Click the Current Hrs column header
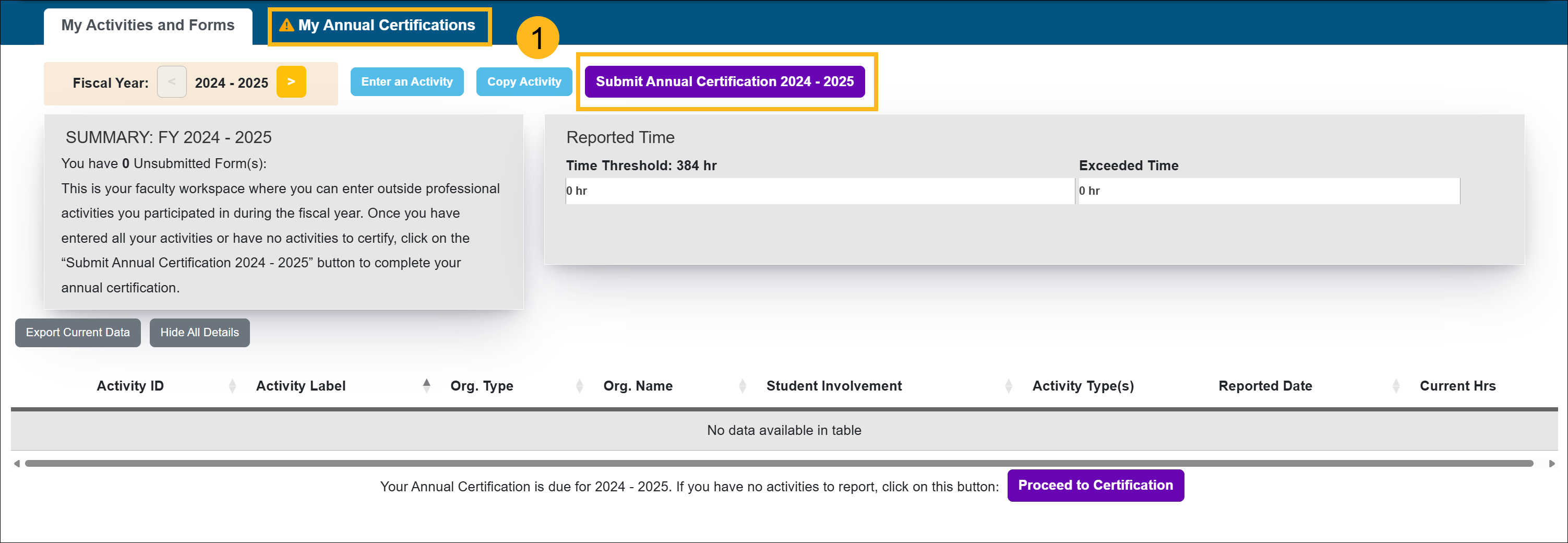The image size is (1568, 543). tap(1457, 386)
